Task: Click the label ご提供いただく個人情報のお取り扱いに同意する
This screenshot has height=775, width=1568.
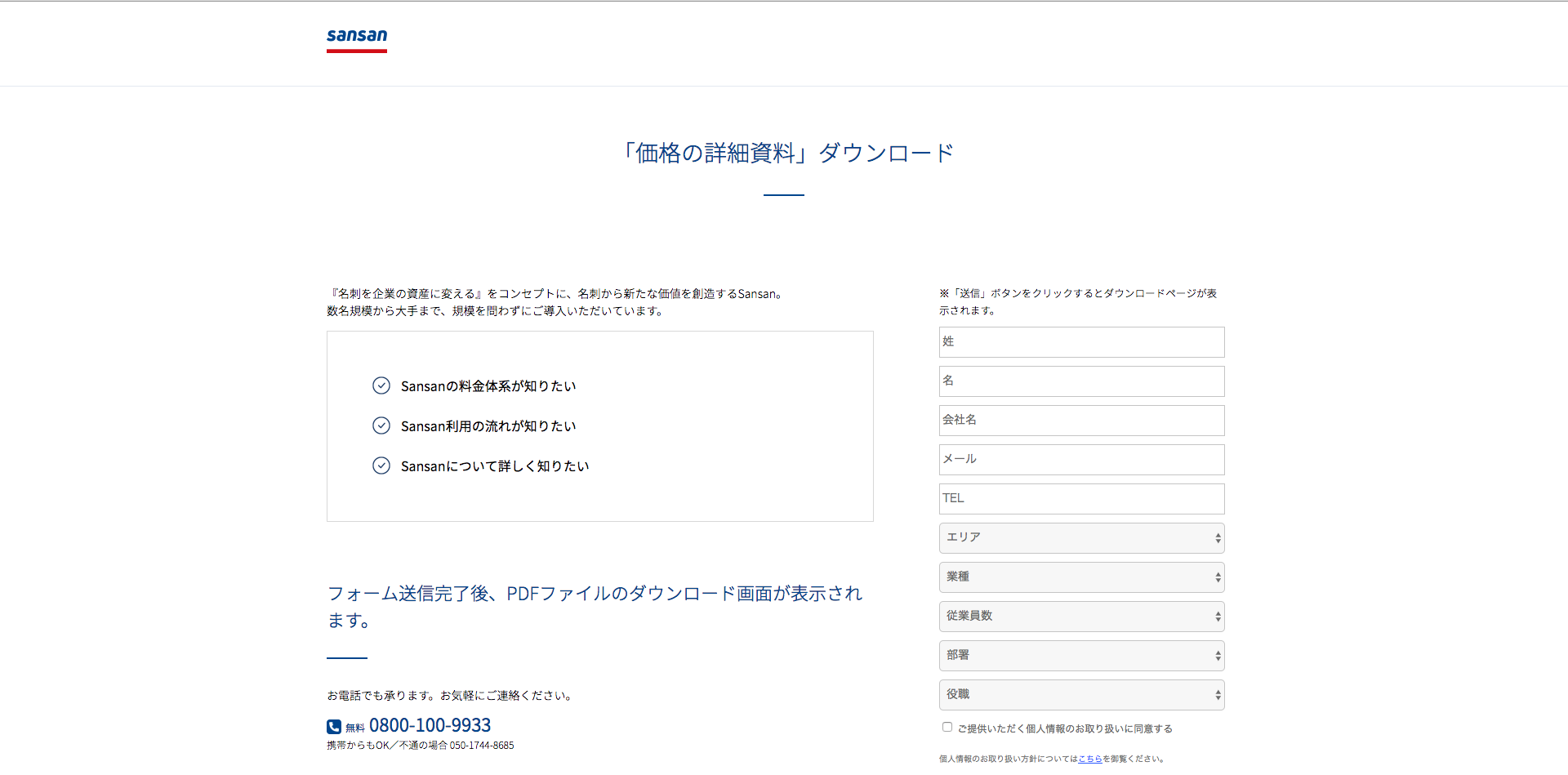Action: point(1065,728)
